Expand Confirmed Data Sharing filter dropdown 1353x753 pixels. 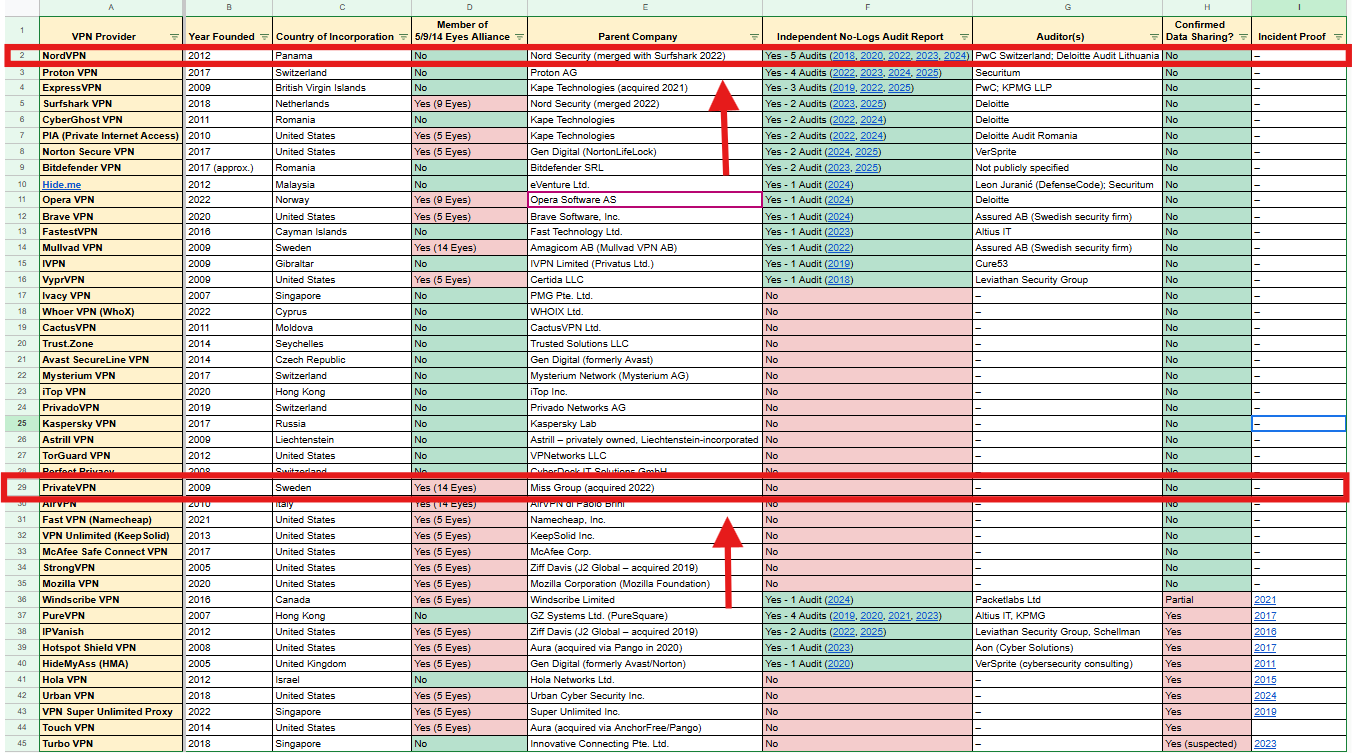tap(1241, 37)
